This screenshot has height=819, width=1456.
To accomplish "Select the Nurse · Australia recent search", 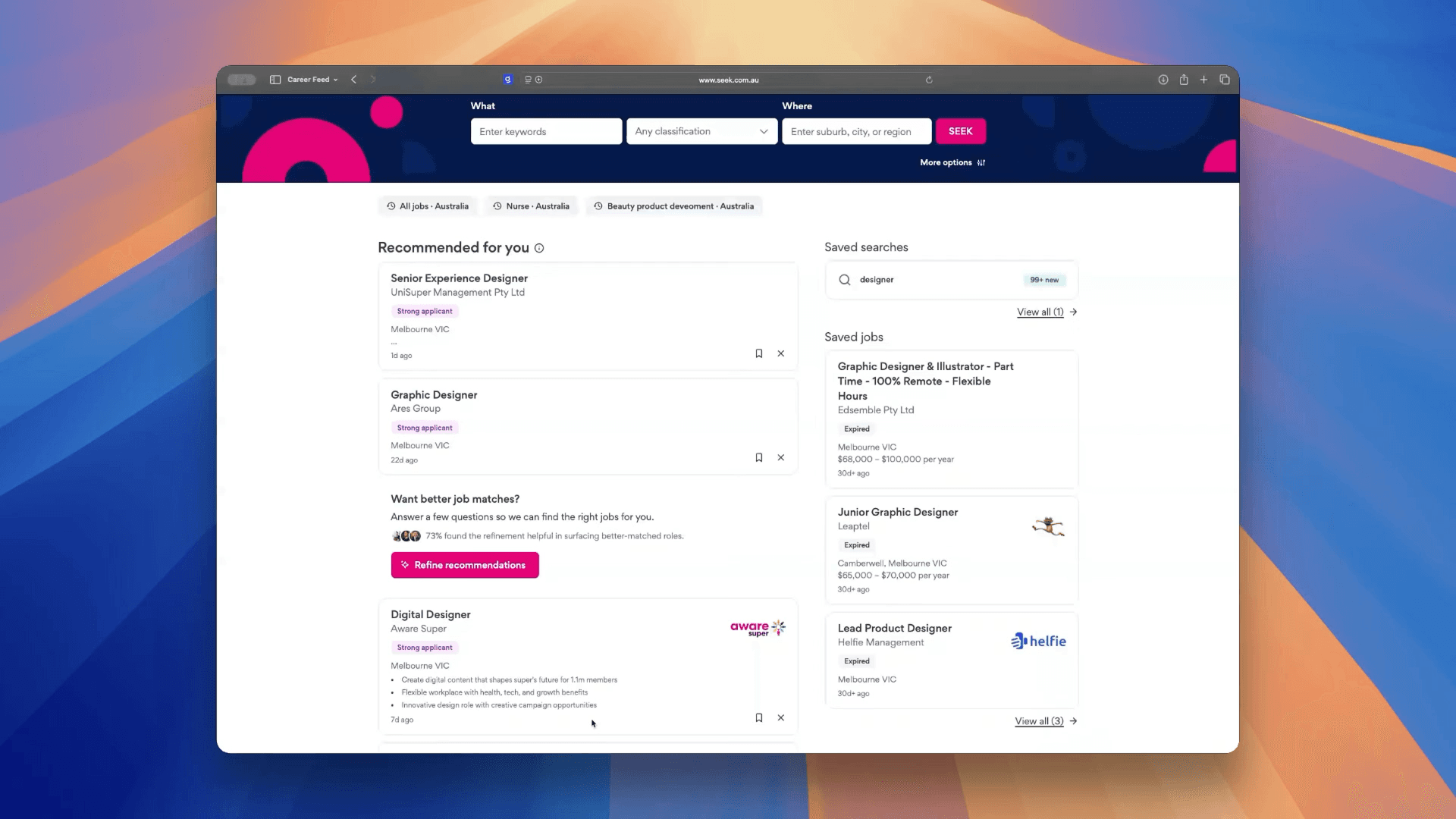I will [x=531, y=206].
